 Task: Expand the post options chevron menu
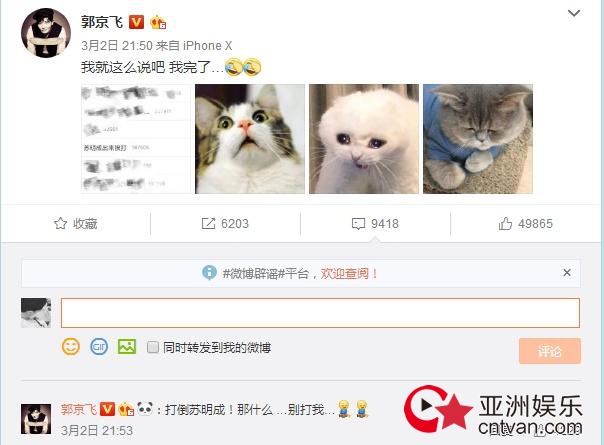574,13
